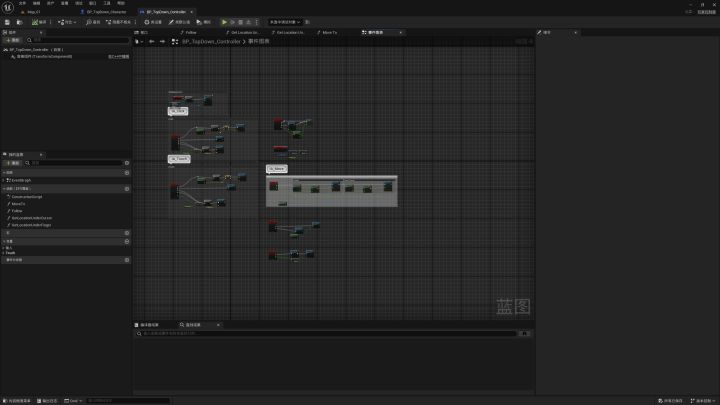The image size is (720, 405).
Task: Toggle Hide Unrelated nodes
Action: tap(118, 22)
